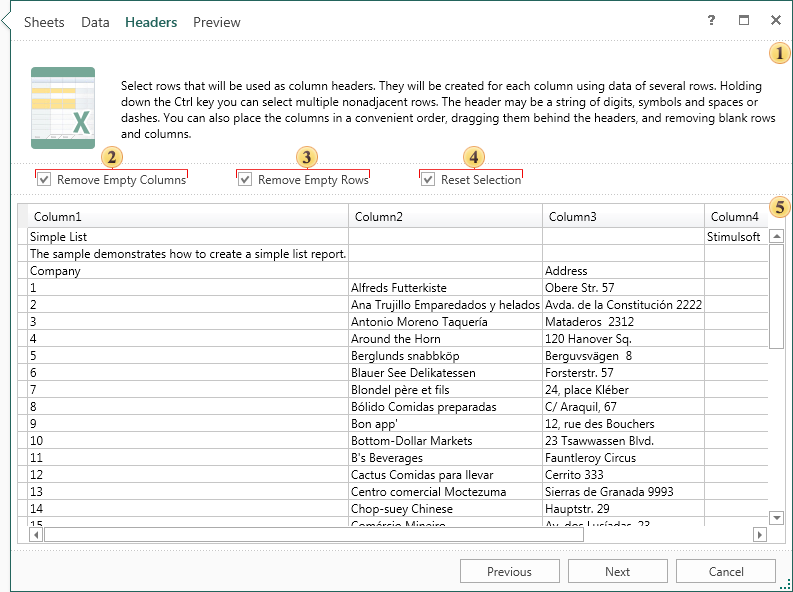Toggle Remove Empty Columns checkbox
The image size is (793, 592).
click(x=44, y=180)
